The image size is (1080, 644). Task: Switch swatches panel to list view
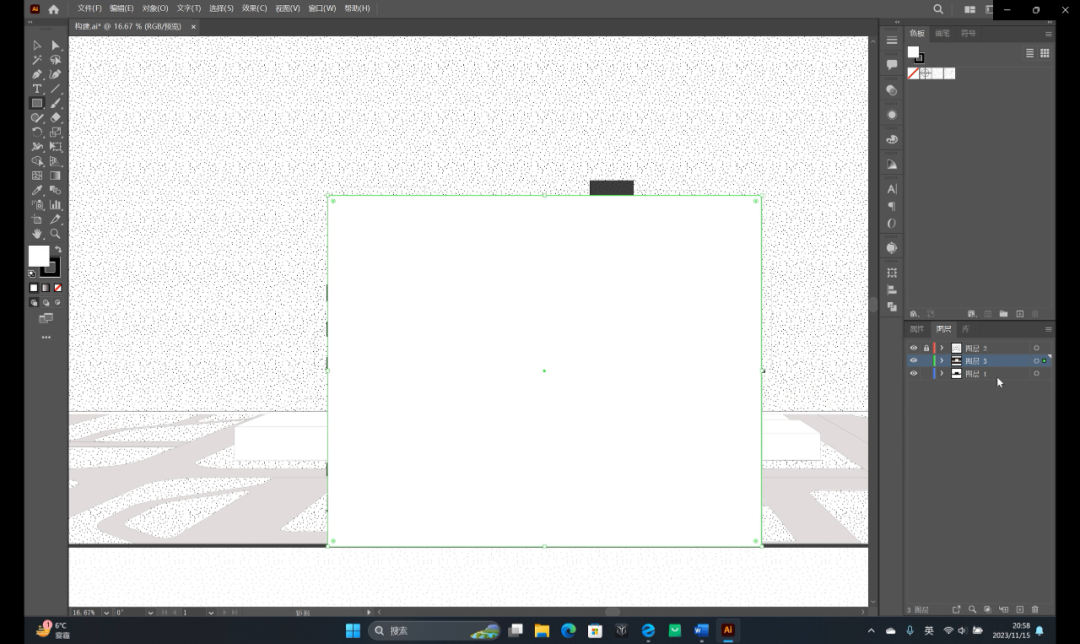pos(1030,53)
